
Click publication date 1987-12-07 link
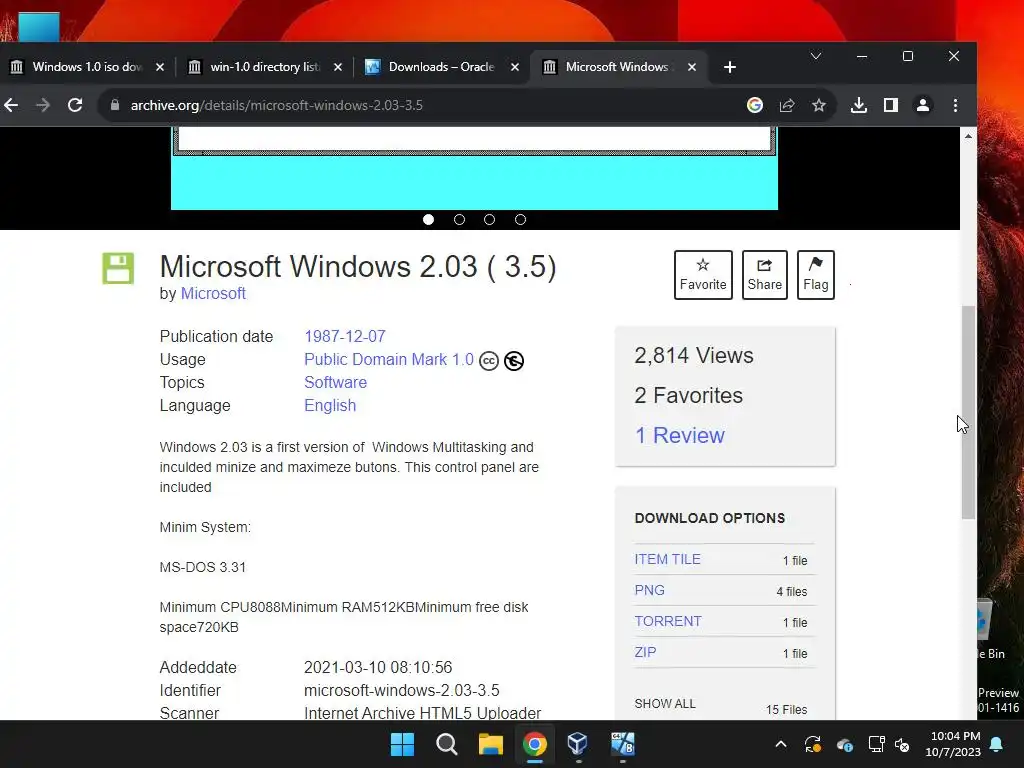pyautogui.click(x=345, y=336)
